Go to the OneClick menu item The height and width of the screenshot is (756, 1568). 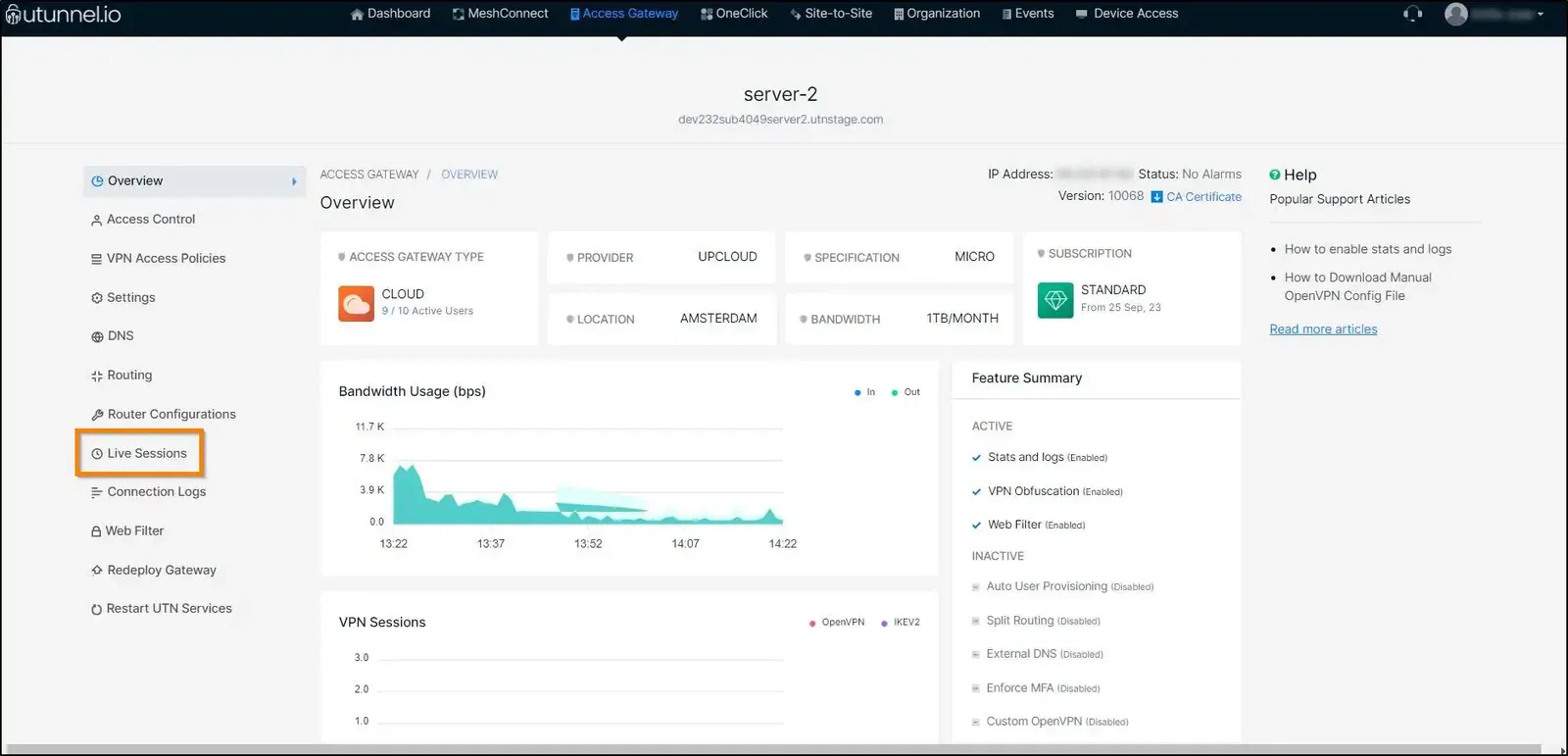pyautogui.click(x=734, y=14)
